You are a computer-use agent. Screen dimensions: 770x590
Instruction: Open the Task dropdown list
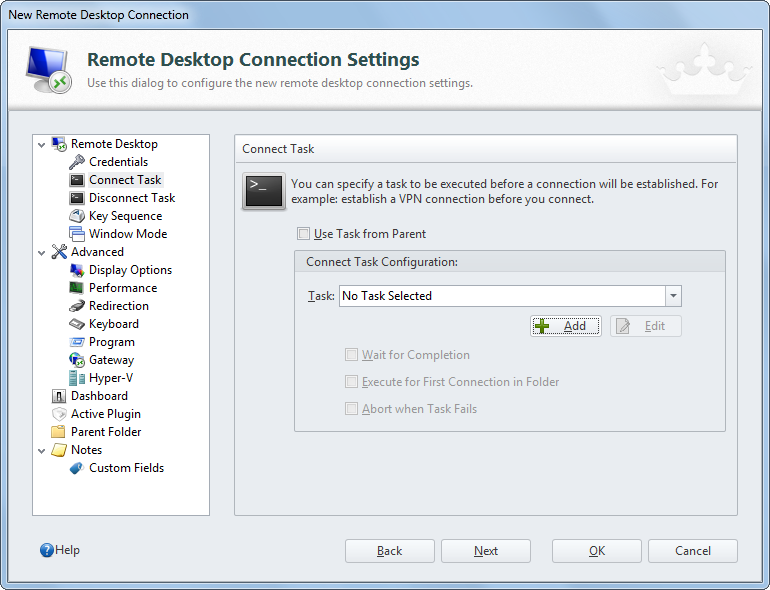pos(673,296)
